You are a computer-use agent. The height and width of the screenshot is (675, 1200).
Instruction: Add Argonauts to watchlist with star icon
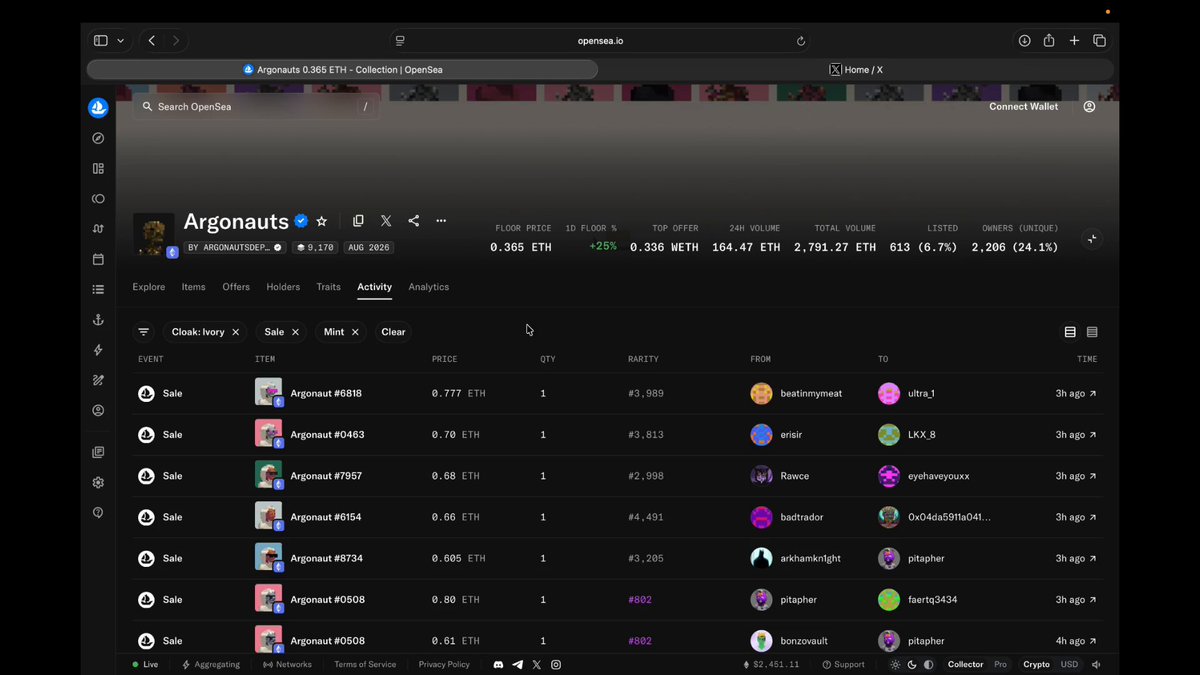point(321,221)
